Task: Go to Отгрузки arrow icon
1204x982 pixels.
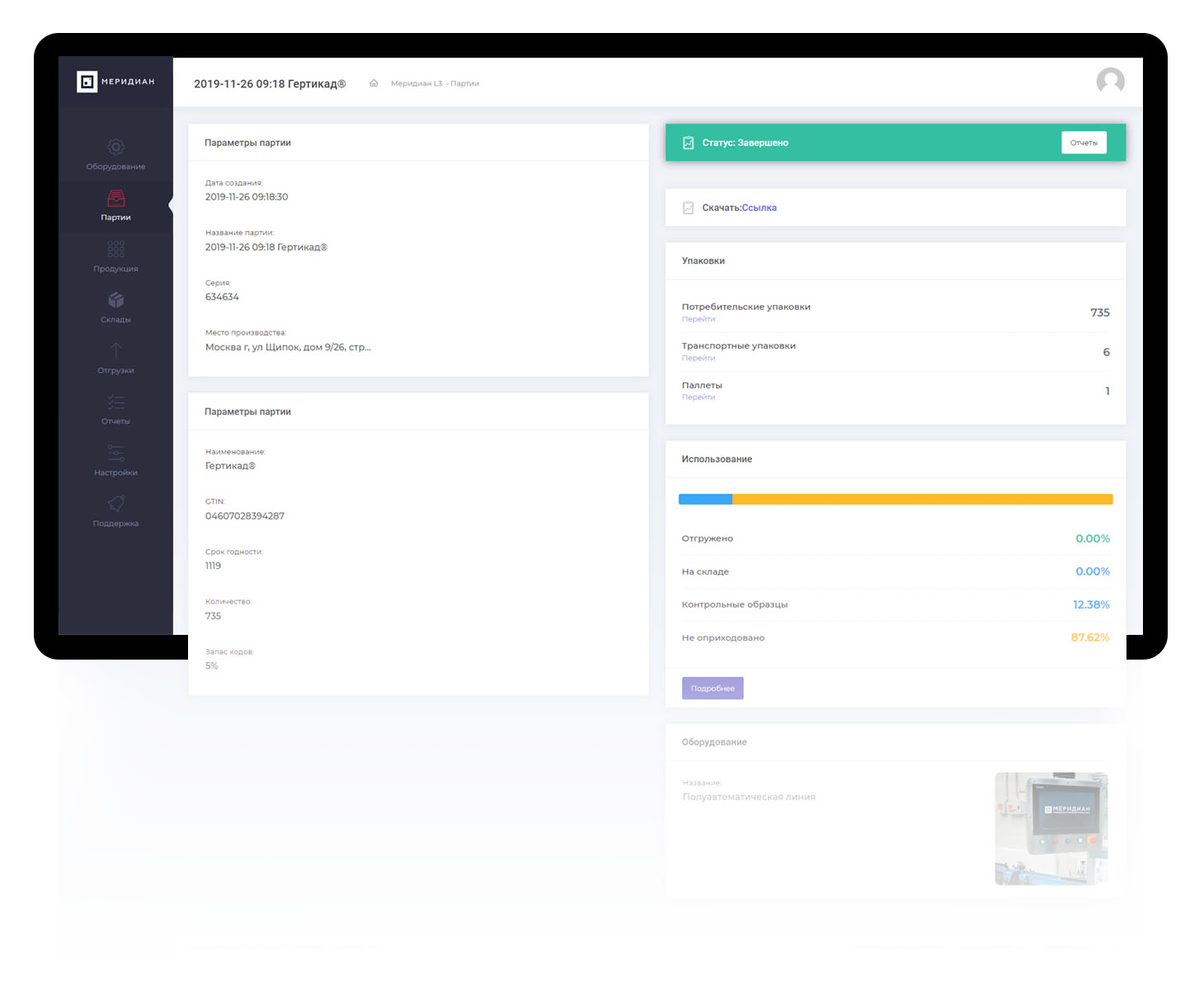Action: click(115, 351)
